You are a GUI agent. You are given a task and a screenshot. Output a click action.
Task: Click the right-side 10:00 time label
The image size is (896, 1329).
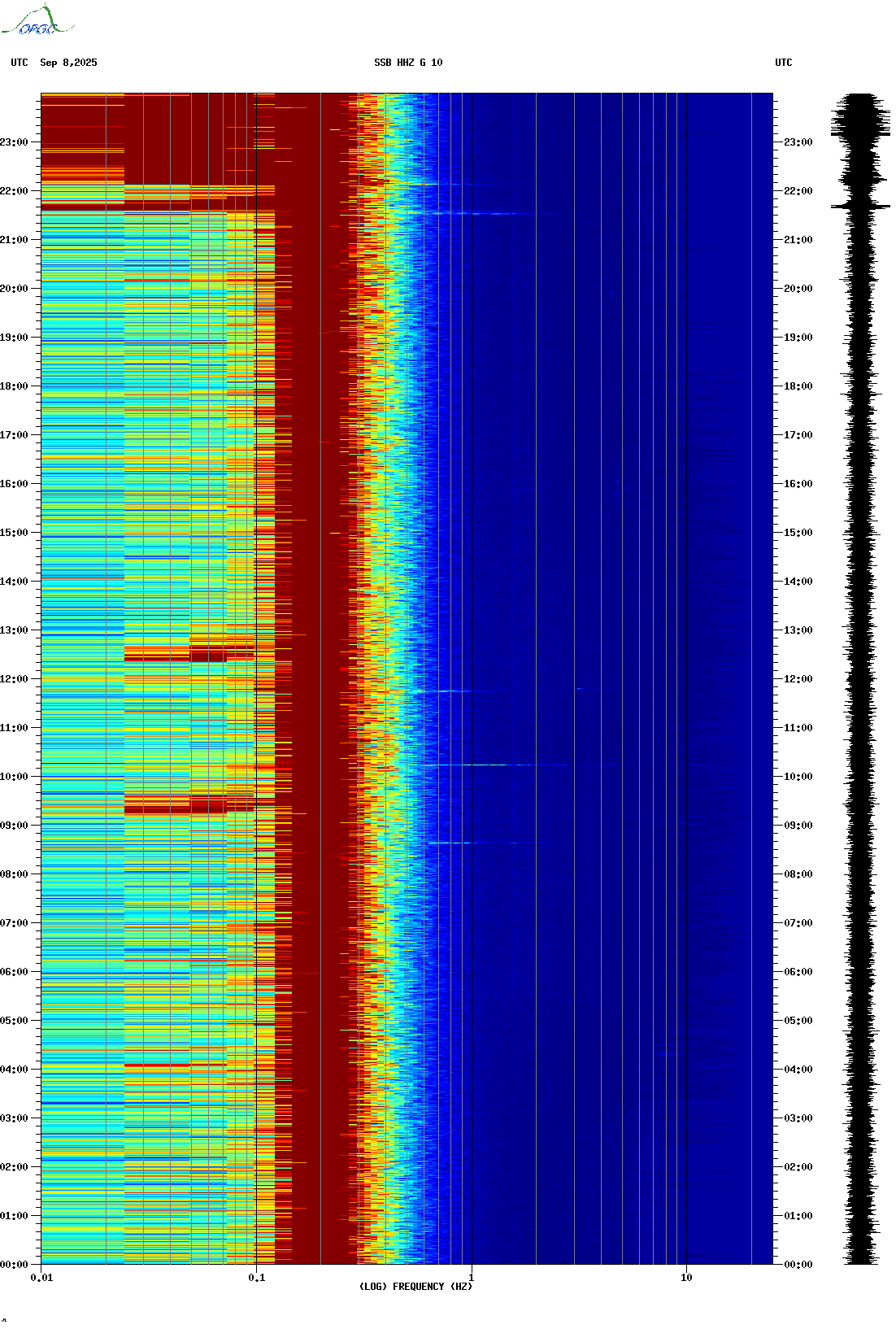798,777
